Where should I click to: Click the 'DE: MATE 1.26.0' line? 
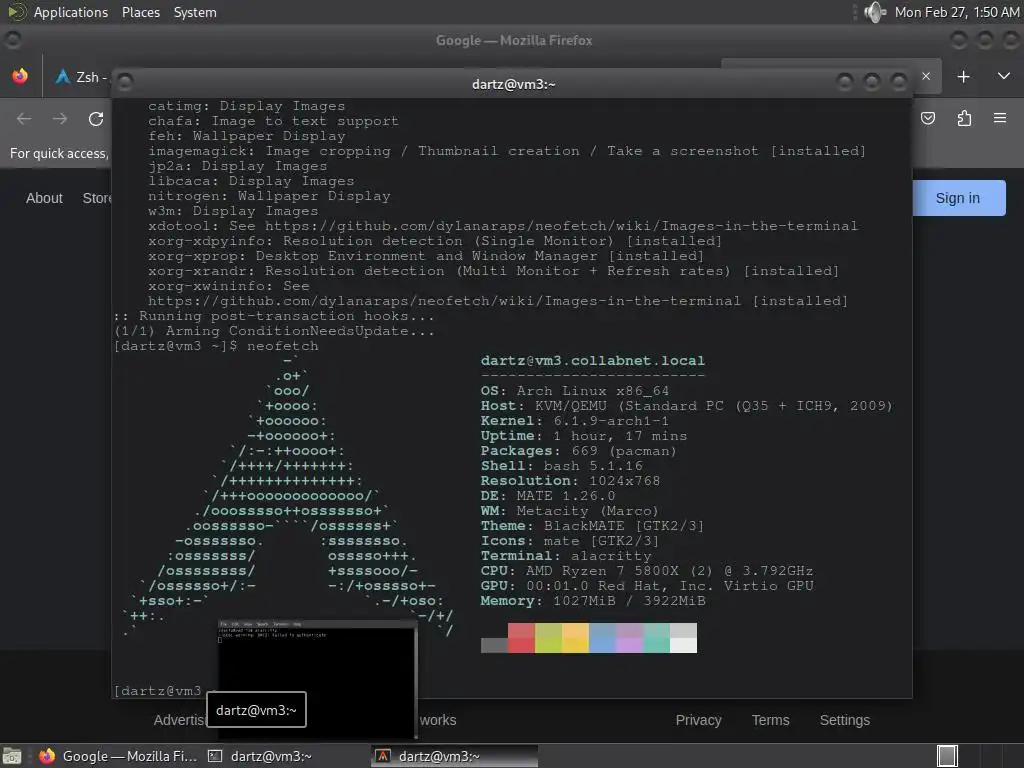point(548,496)
